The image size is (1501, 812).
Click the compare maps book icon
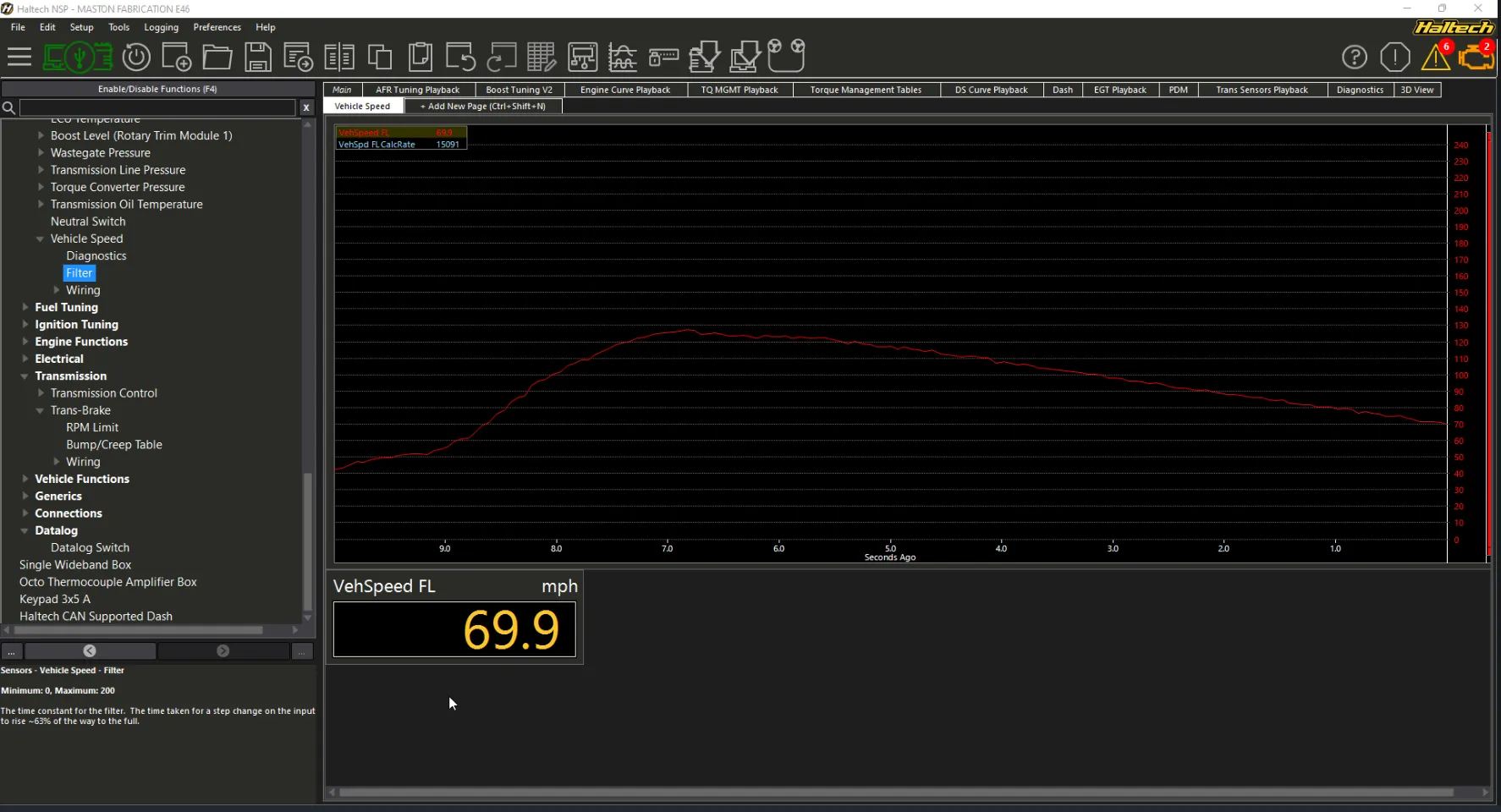(x=339, y=58)
